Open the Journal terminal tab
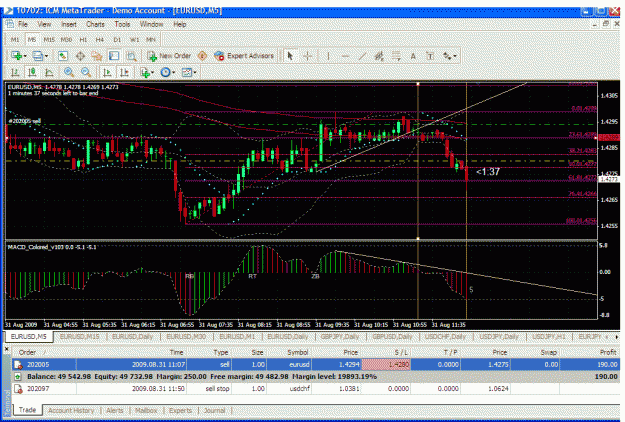The image size is (625, 422). tap(214, 410)
